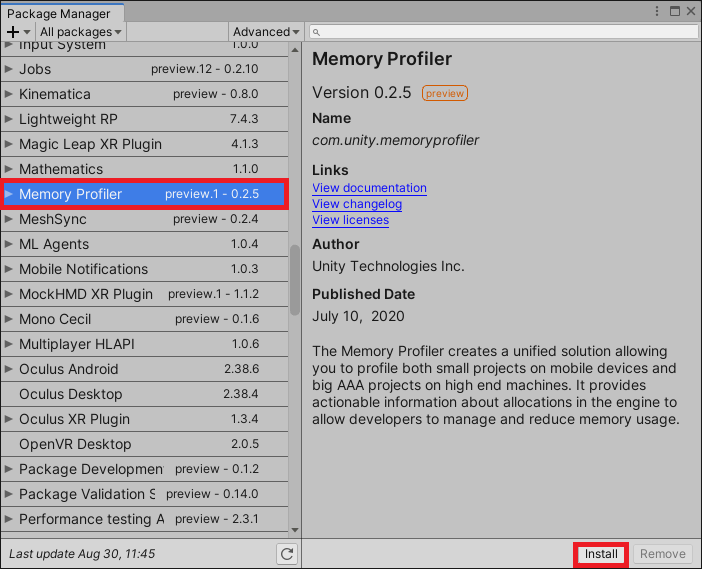Viewport: 702px width, 569px height.
Task: Click the plus icon to add package
Action: 13,32
